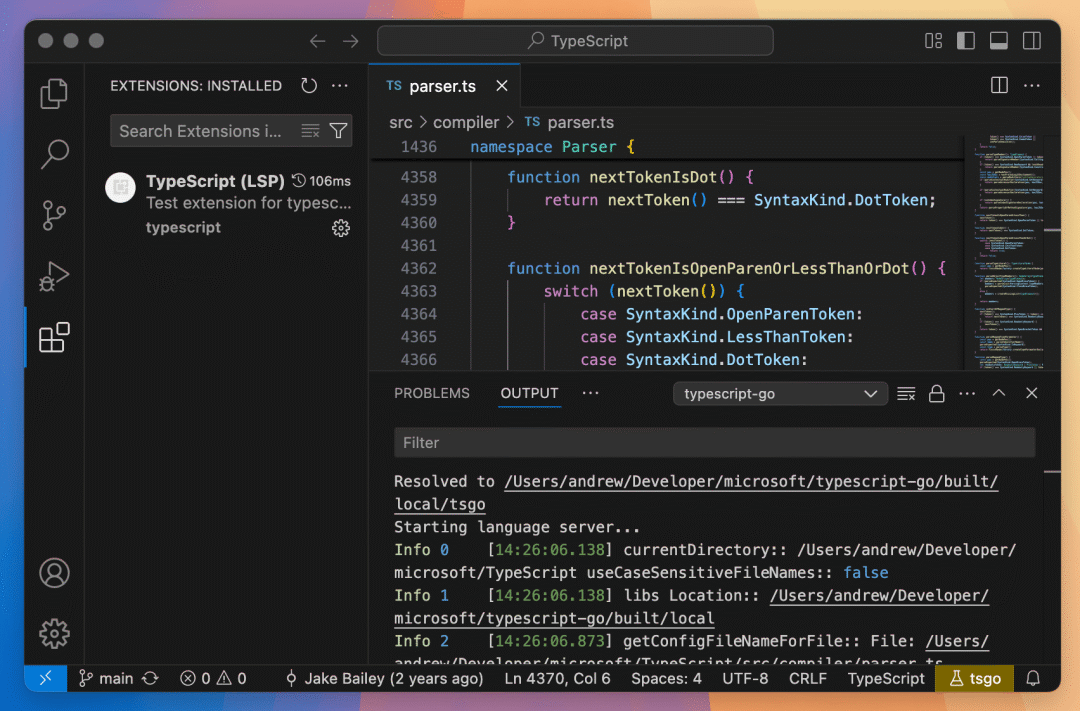Open output panel more actions

(x=967, y=393)
